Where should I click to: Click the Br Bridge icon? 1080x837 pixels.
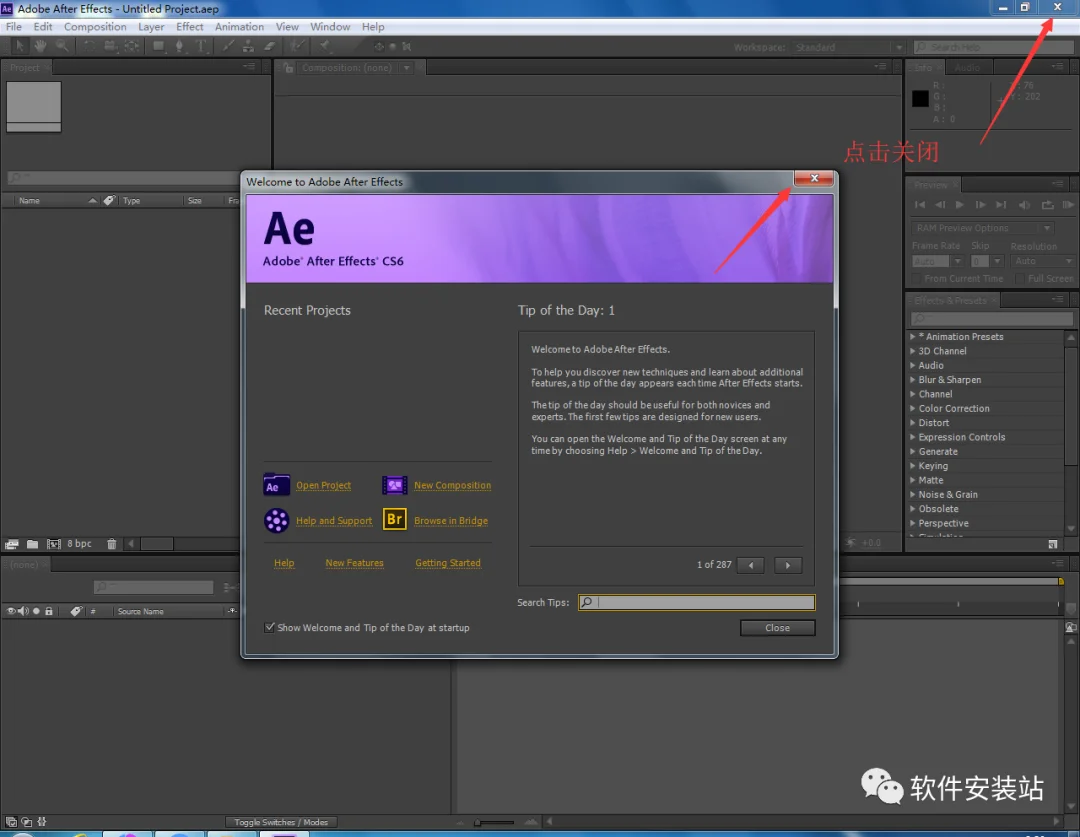point(395,519)
